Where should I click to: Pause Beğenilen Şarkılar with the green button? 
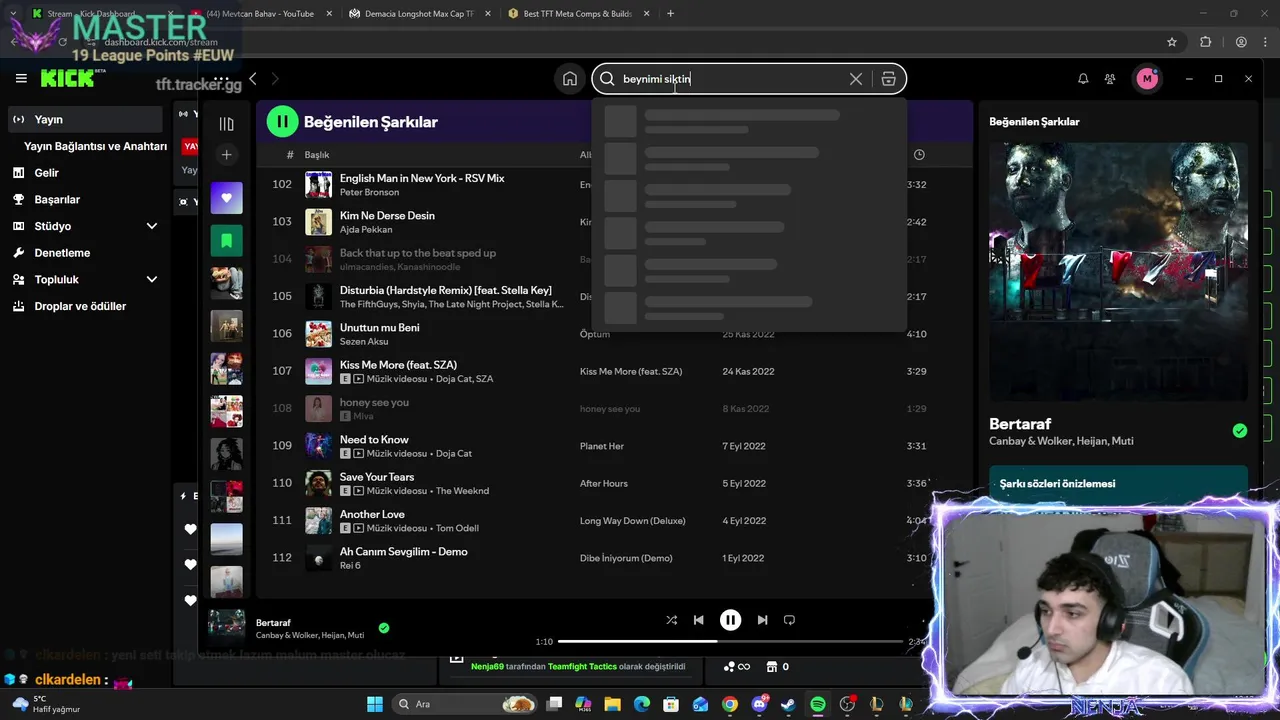282,122
